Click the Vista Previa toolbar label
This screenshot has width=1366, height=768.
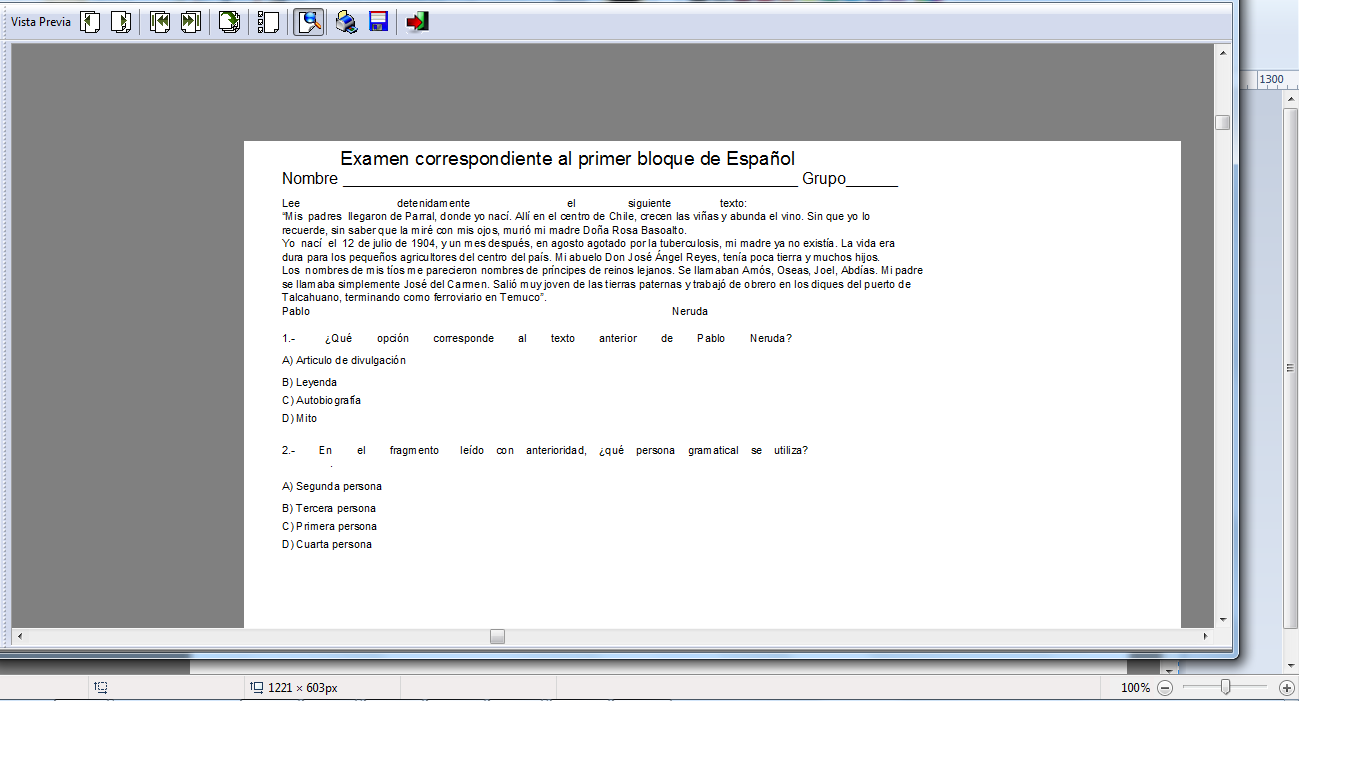click(x=41, y=22)
